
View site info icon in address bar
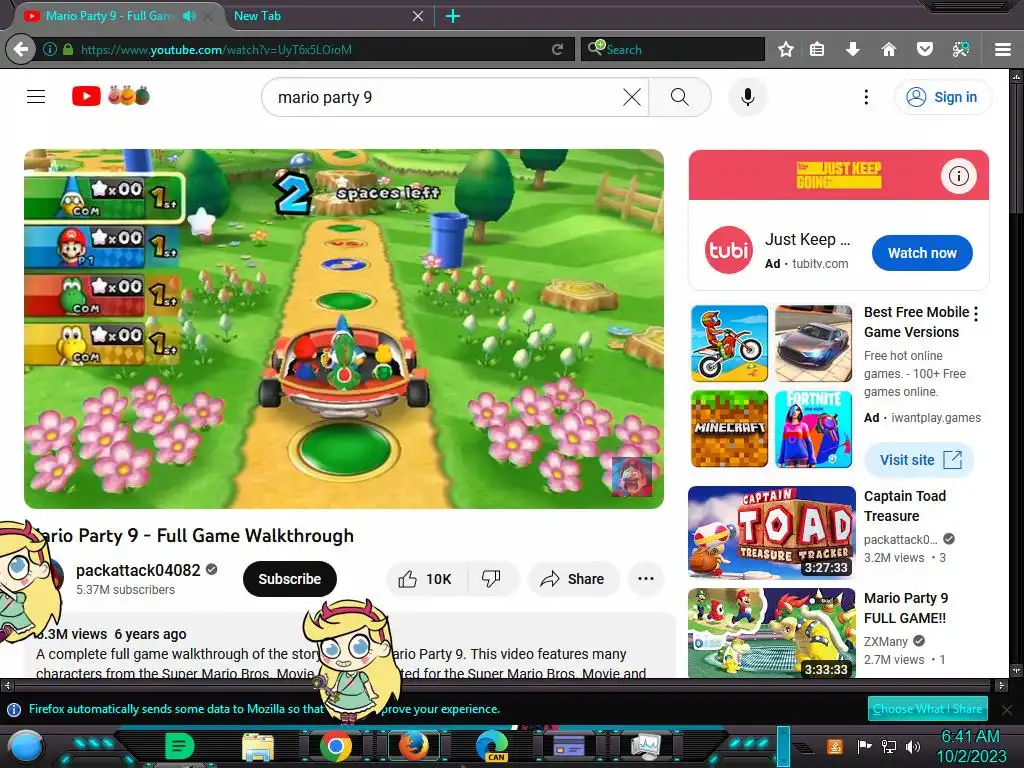(x=50, y=49)
